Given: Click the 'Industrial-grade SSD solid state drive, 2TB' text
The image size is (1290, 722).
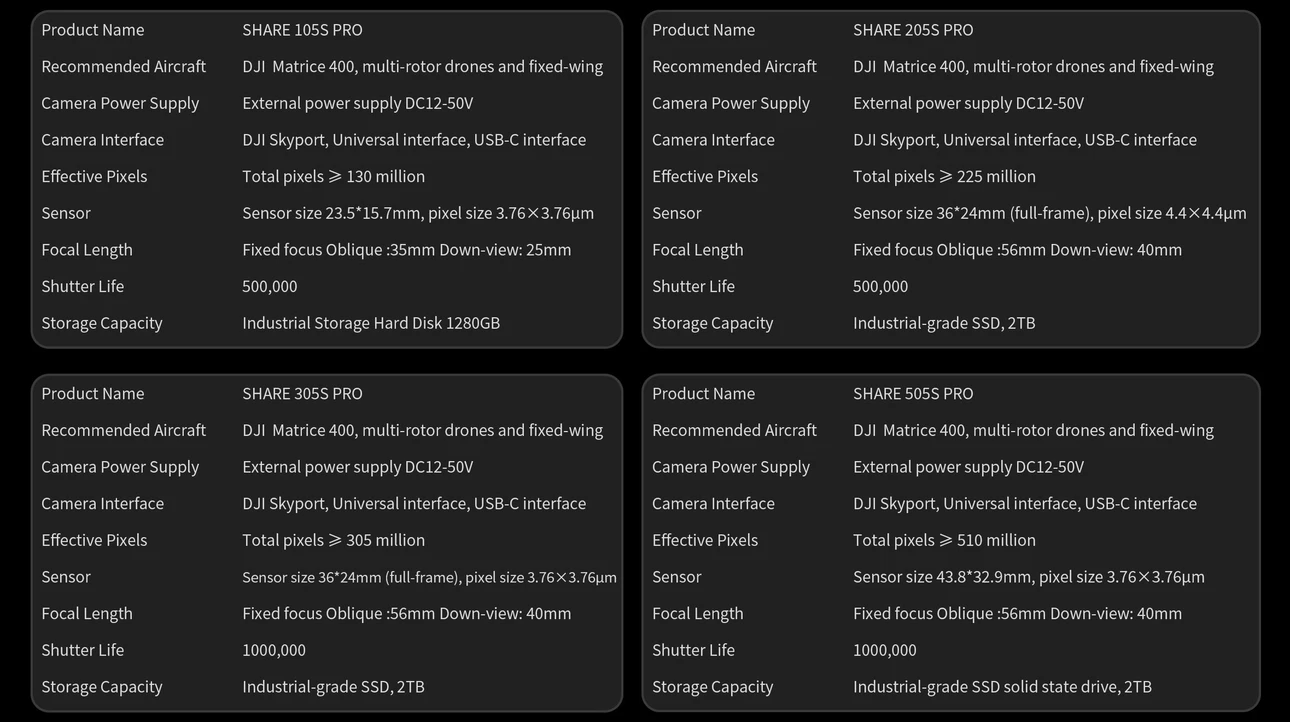Looking at the screenshot, I should [x=1002, y=687].
